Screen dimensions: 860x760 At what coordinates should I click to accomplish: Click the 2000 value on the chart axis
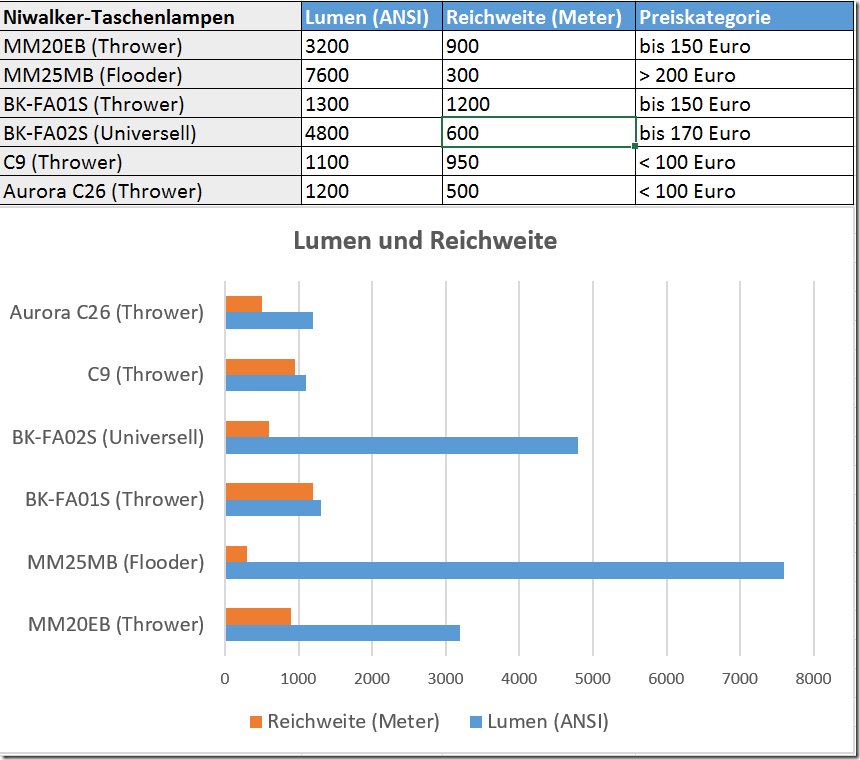pyautogui.click(x=372, y=679)
